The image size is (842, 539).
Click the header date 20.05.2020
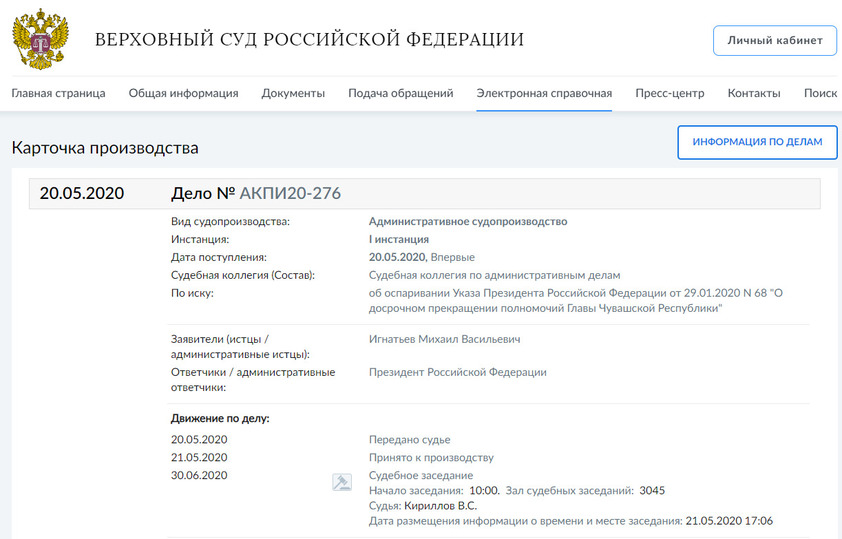point(82,193)
